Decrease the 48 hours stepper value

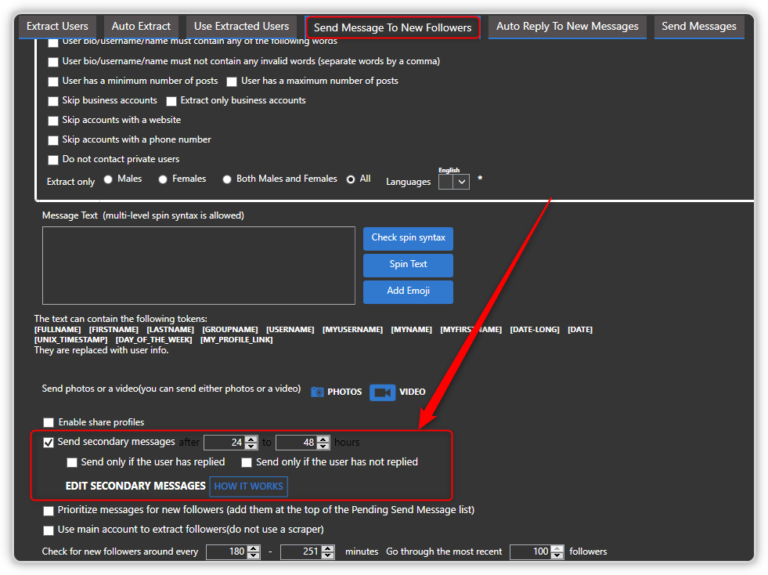coord(323,446)
